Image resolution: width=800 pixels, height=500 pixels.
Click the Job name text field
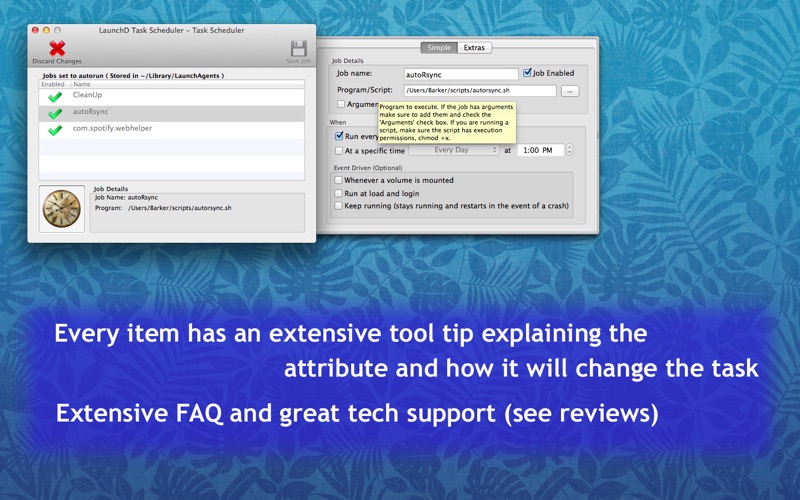460,74
